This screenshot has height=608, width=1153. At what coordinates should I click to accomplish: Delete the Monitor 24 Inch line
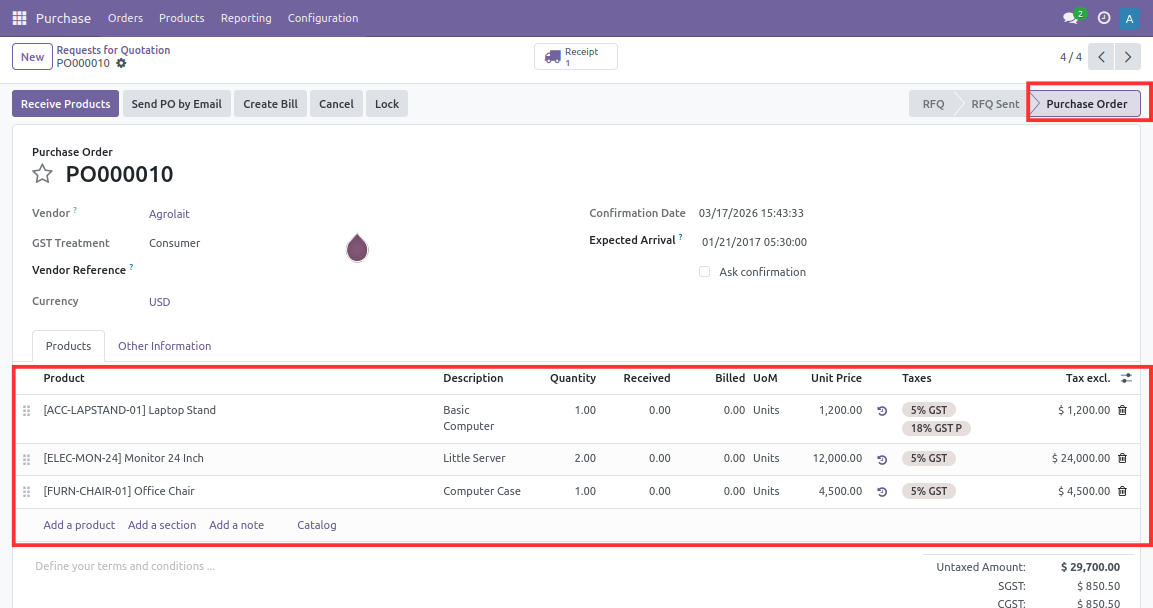(x=1122, y=458)
